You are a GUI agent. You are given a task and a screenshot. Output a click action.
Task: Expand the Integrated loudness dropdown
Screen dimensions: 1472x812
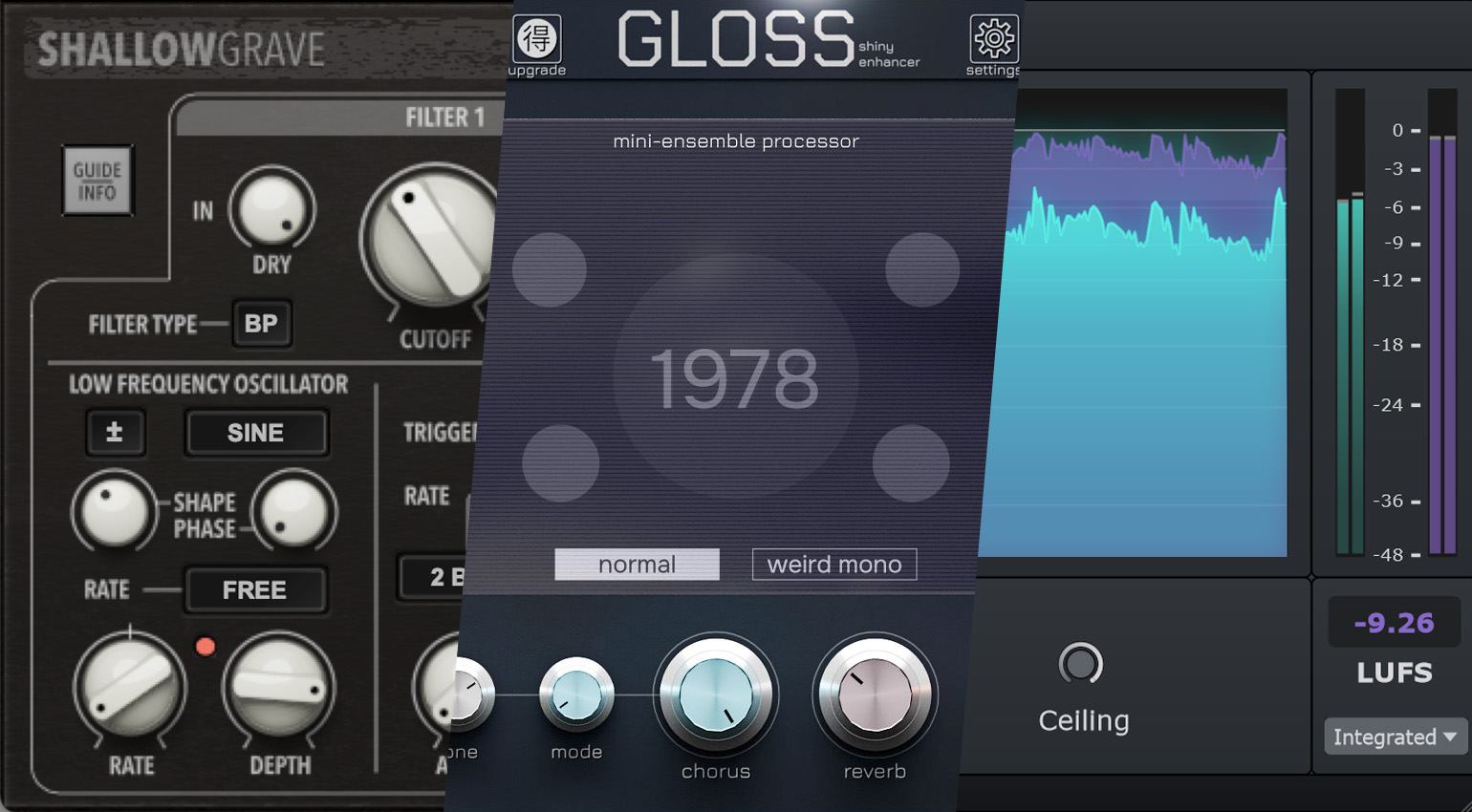click(1394, 737)
